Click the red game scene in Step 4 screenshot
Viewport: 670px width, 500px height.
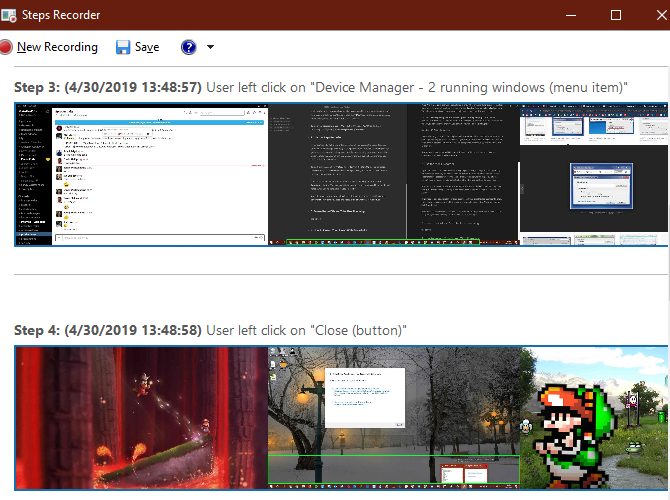tap(140, 418)
